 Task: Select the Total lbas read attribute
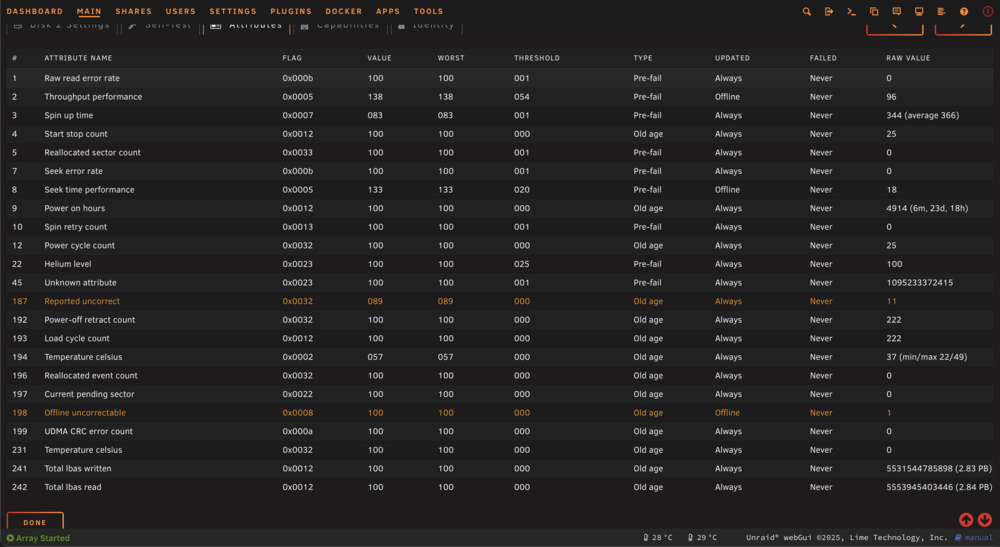tap(73, 487)
